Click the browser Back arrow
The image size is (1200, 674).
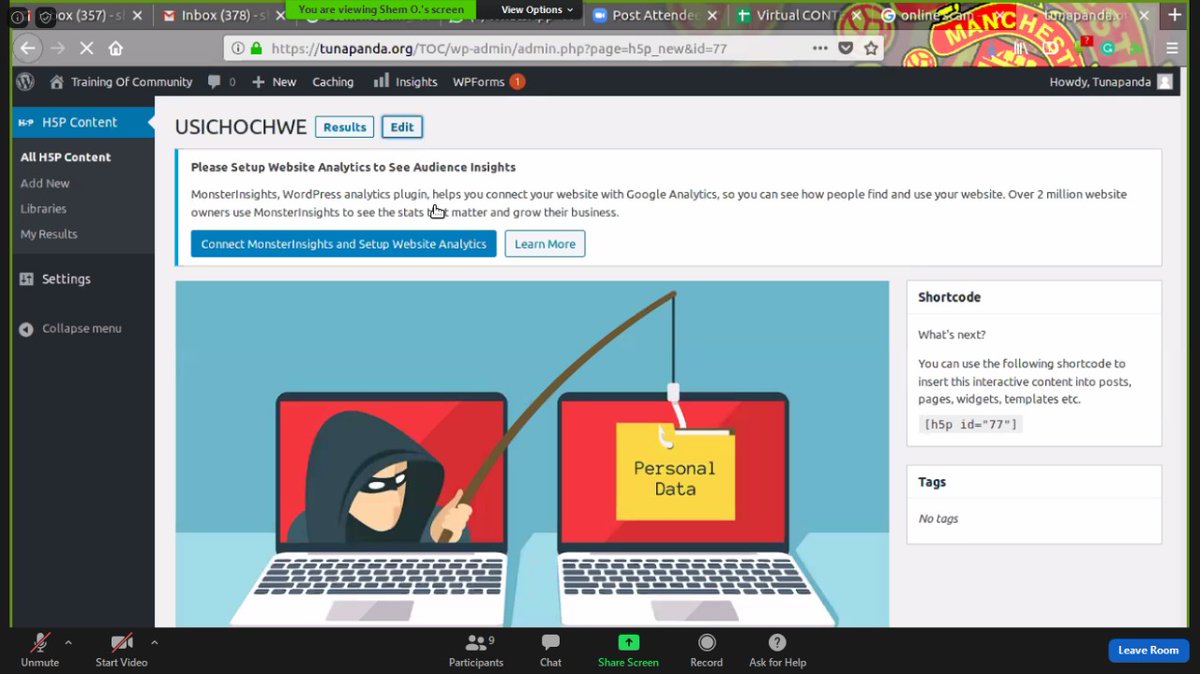(x=28, y=48)
